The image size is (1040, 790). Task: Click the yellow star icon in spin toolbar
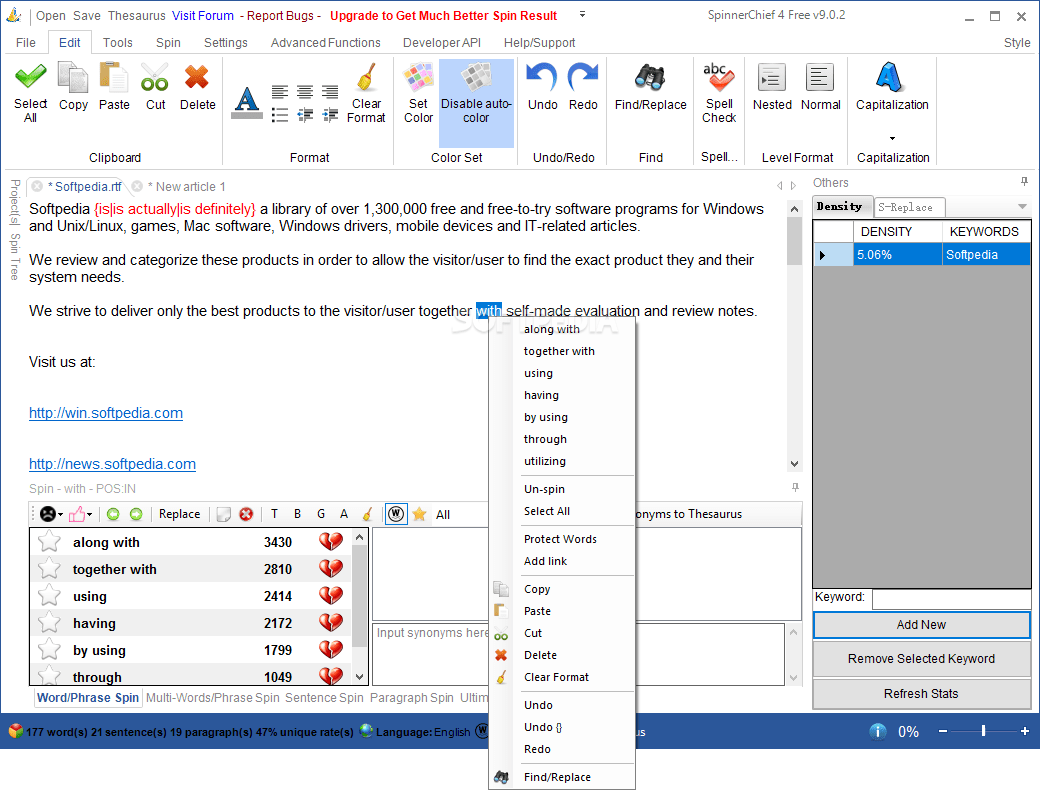[419, 514]
